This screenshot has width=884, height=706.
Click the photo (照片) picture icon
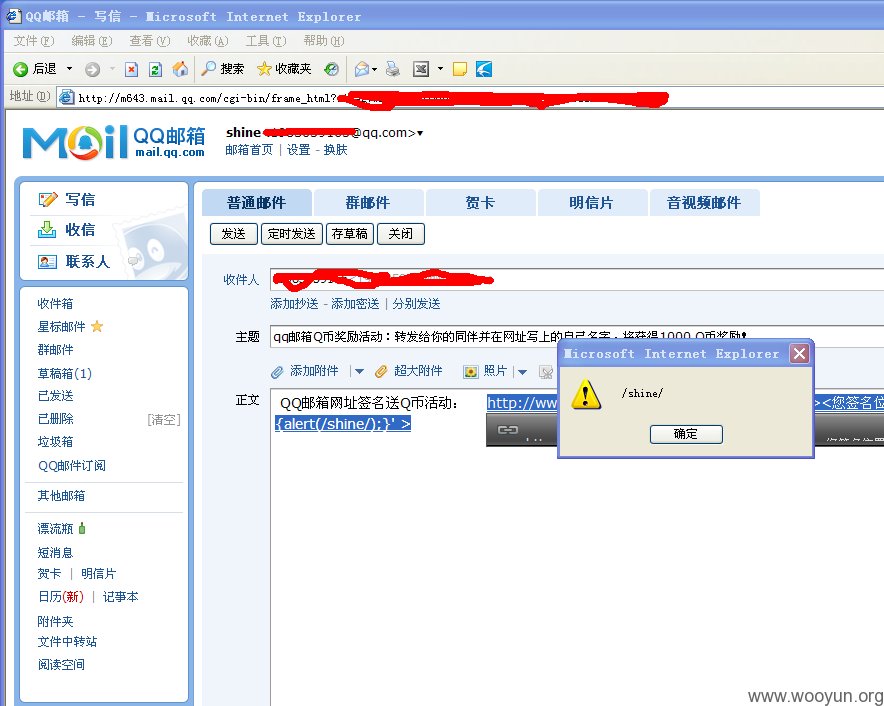point(470,371)
